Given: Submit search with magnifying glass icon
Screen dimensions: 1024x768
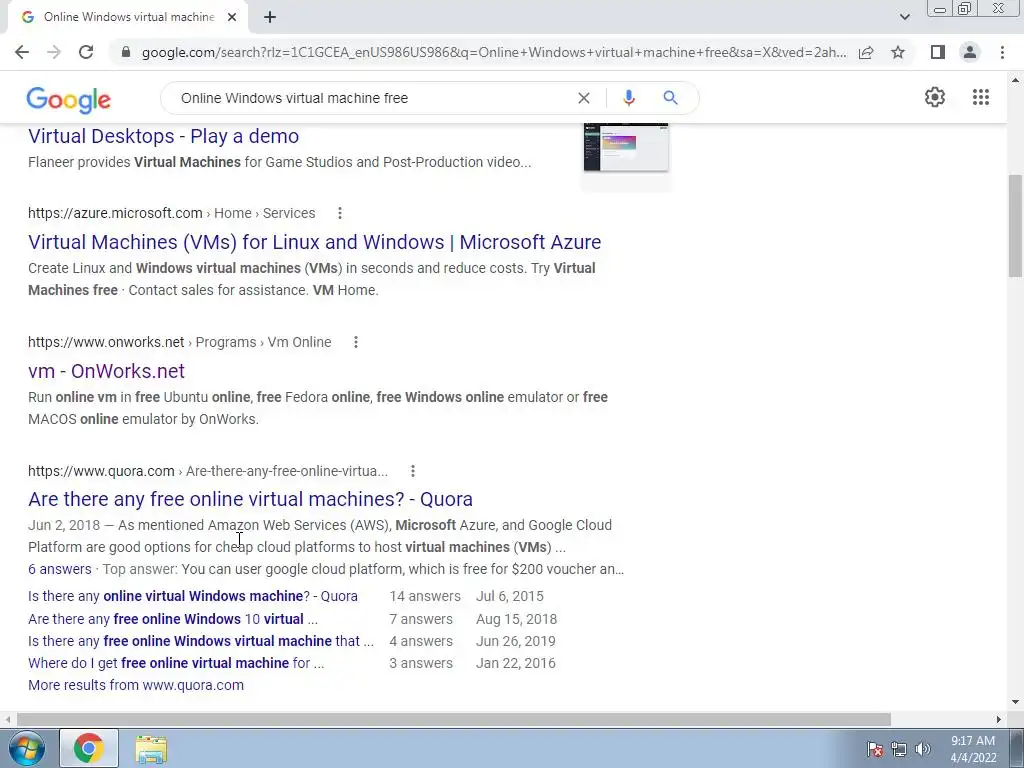Looking at the screenshot, I should [x=670, y=98].
